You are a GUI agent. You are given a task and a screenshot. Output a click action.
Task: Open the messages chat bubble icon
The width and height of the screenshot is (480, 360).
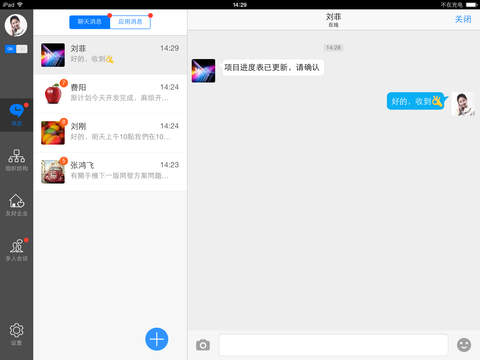click(x=16, y=111)
